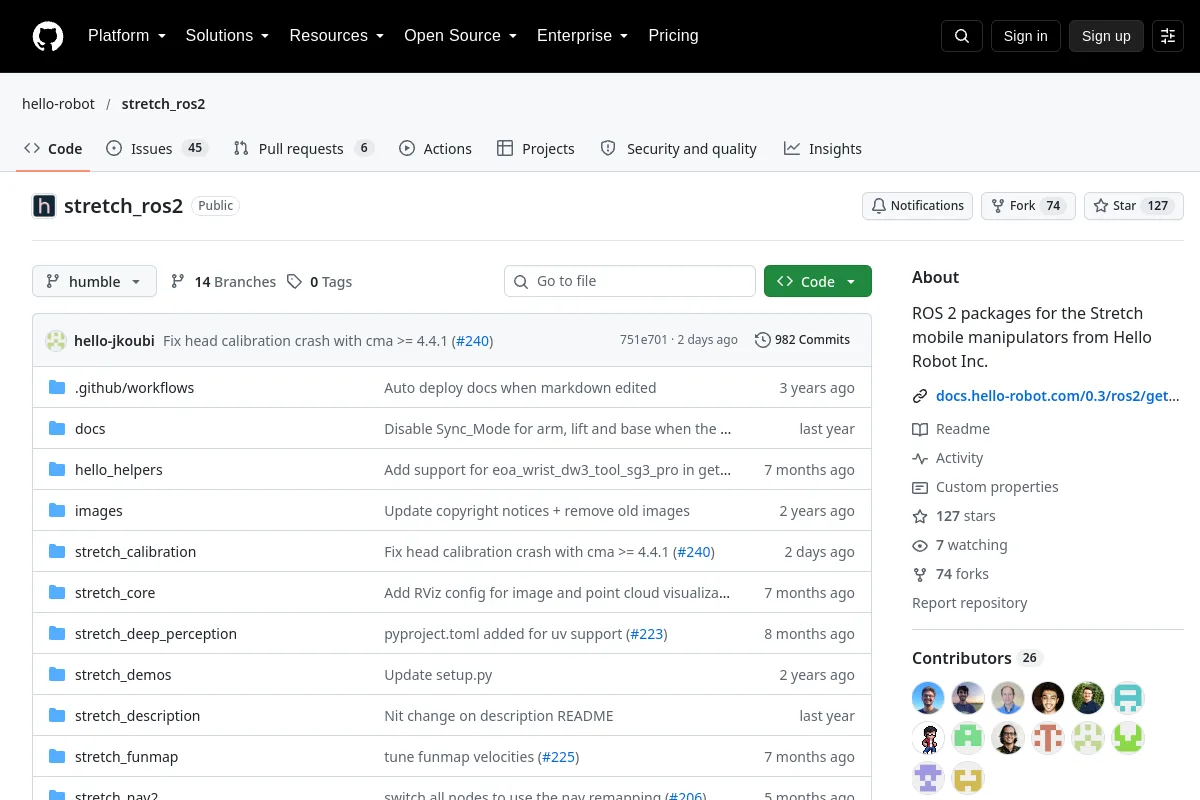Screen dimensions: 1200x800
Task: Open commit message 'Nit change on description README'
Action: [x=499, y=715]
